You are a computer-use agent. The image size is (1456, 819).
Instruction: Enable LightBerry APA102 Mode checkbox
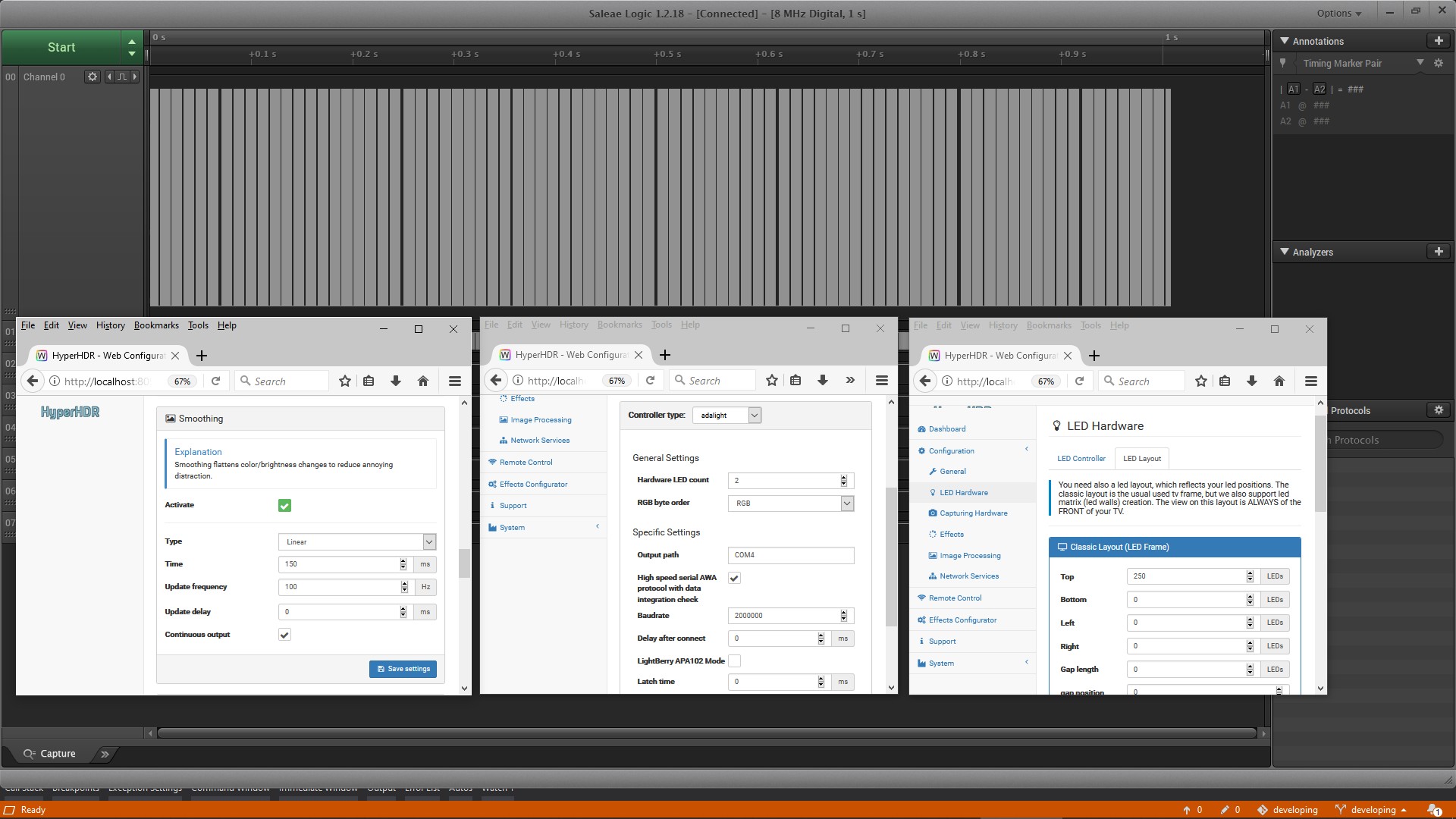coord(734,661)
